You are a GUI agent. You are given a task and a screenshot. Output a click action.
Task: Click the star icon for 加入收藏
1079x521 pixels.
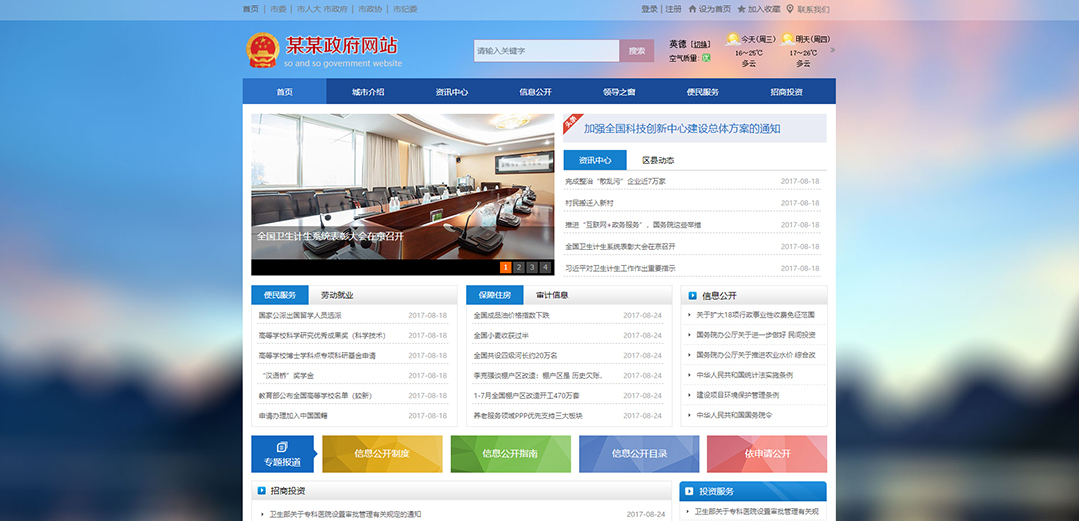[x=741, y=9]
